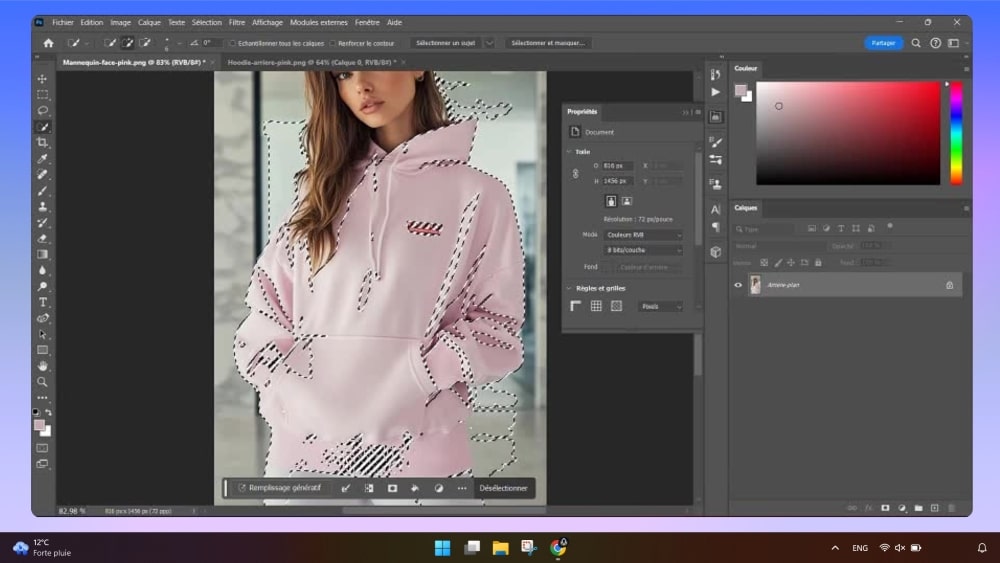Toggle the layer filter on/off dot
Screen dimensions: 1000x563
[890, 226]
